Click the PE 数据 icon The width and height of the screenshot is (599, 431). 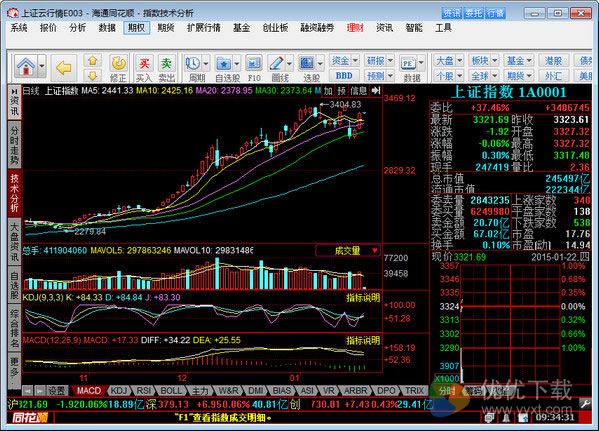pos(408,63)
